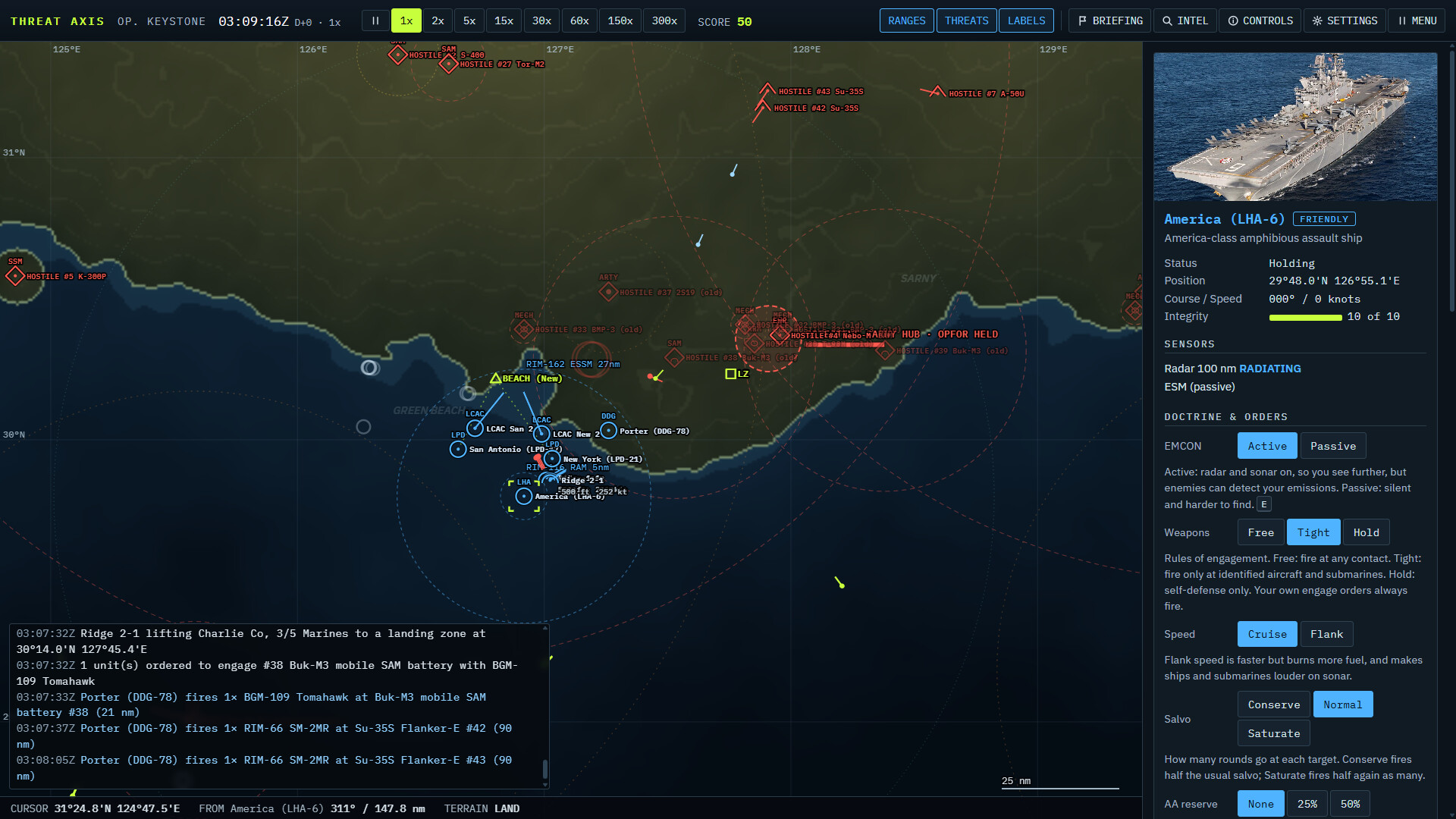The height and width of the screenshot is (819, 1456).
Task: Select the New York (LPD-21) unit icon
Action: 552,459
